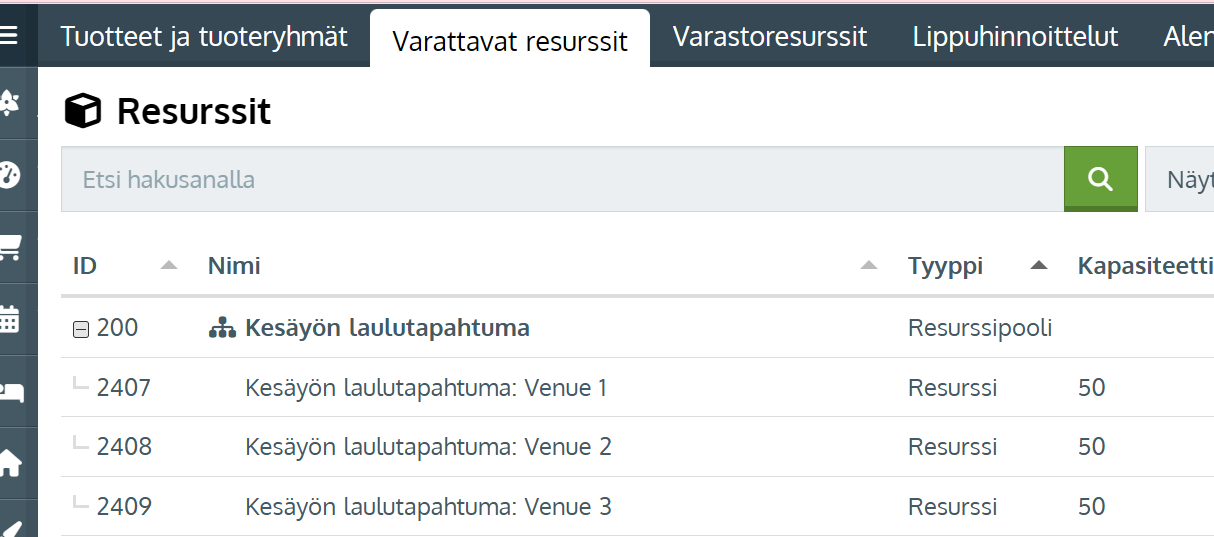
Task: Click the rocket icon in sidebar
Action: [x=10, y=103]
